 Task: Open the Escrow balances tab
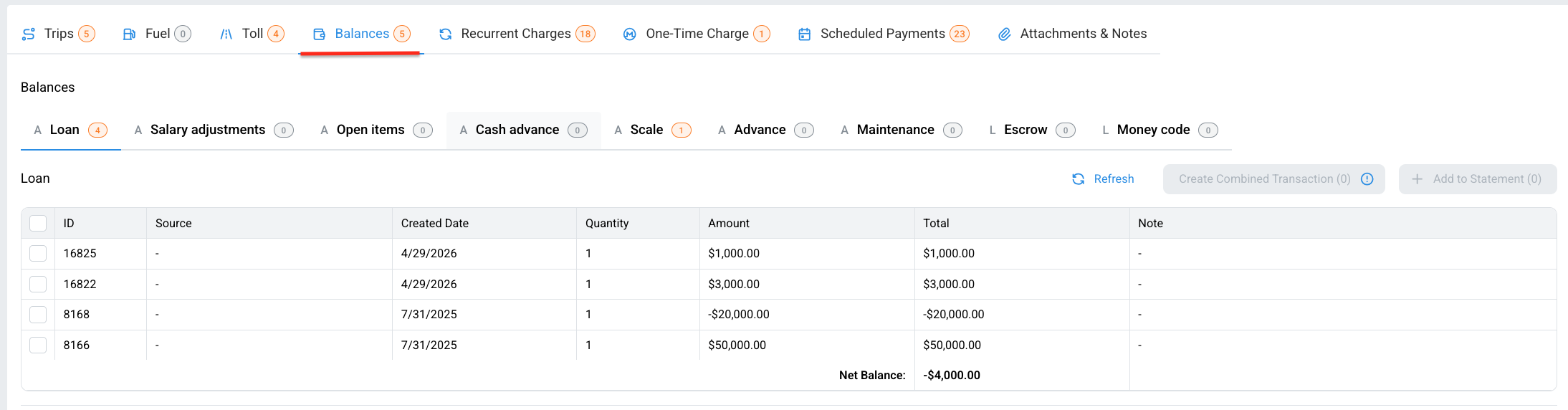point(1032,130)
